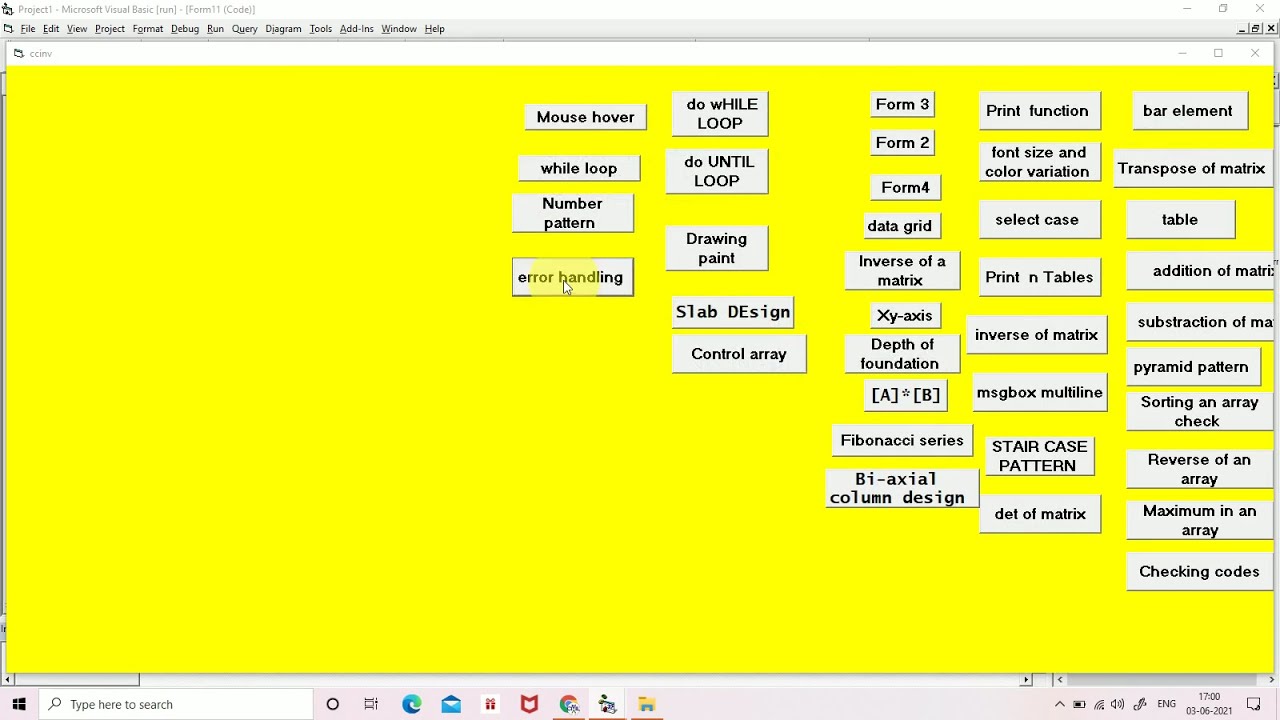Screen dimensions: 1280x720
Task: Click Inverse of a matrix button
Action: 901,270
